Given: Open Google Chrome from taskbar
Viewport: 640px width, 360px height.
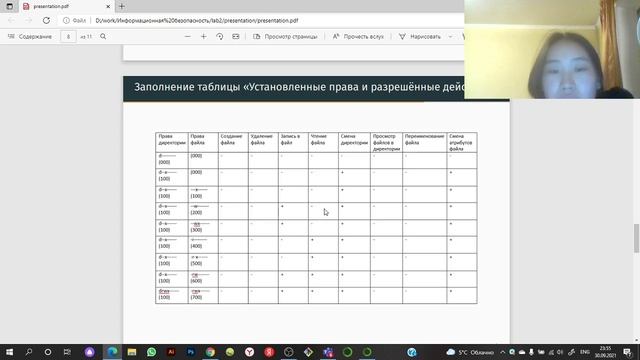Looking at the screenshot, I should point(210,352).
